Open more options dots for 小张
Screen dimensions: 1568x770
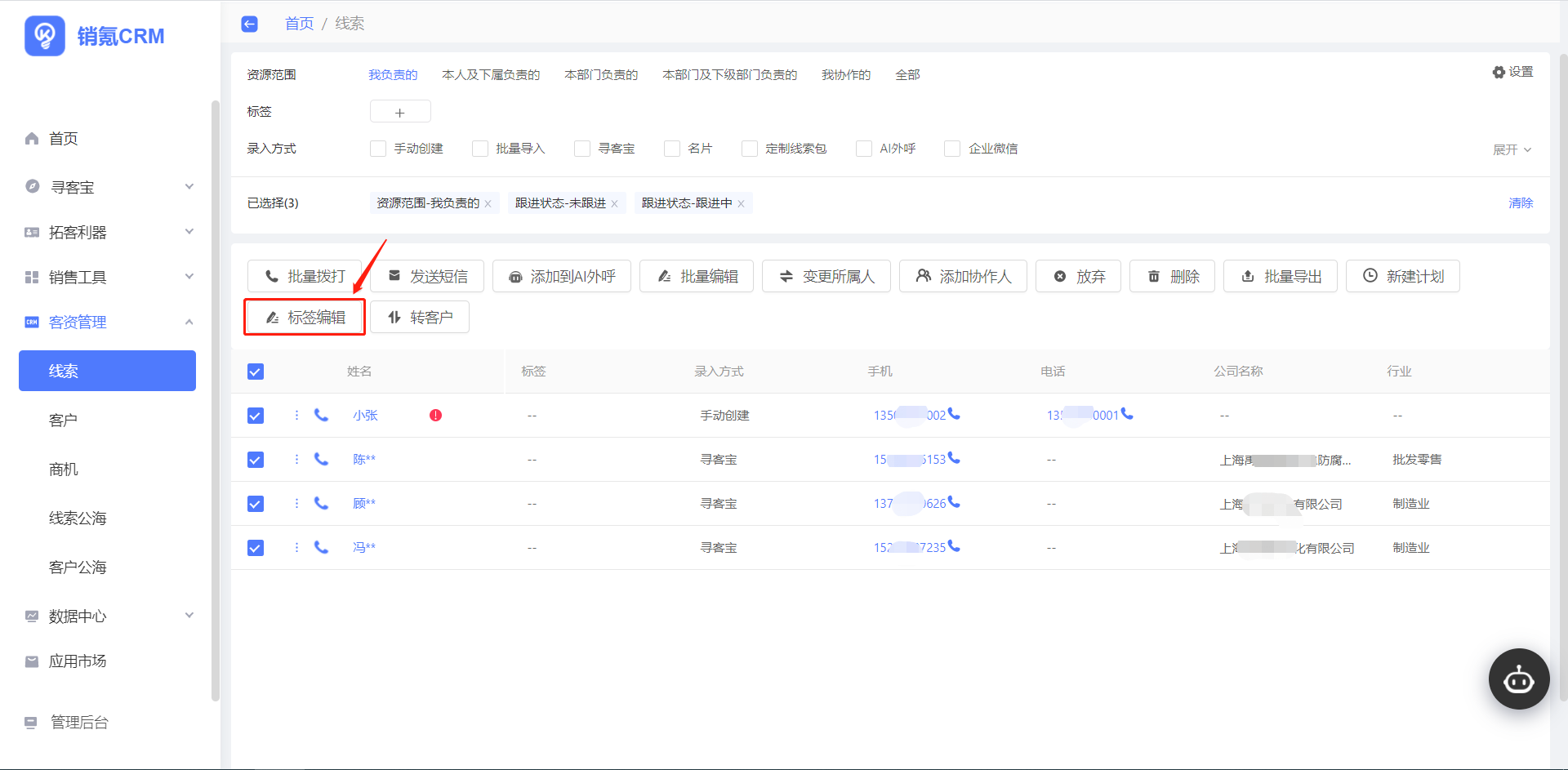pyautogui.click(x=296, y=416)
